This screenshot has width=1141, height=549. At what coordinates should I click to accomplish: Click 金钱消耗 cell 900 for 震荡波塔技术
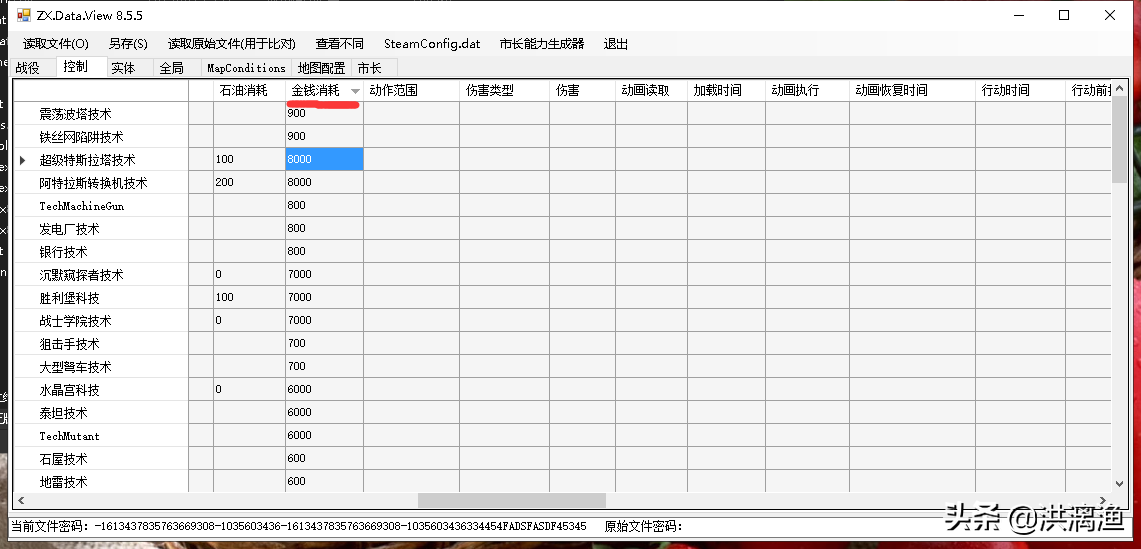pyautogui.click(x=325, y=114)
